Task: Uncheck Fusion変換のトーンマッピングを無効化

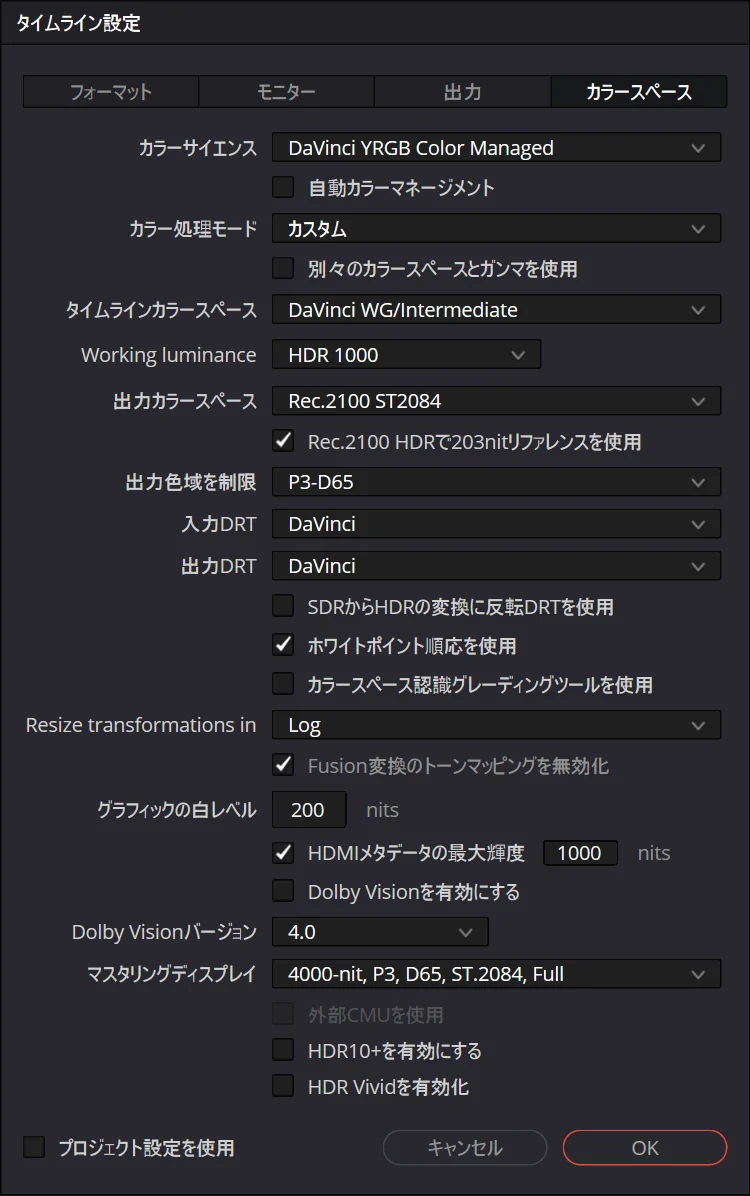Action: (x=283, y=765)
